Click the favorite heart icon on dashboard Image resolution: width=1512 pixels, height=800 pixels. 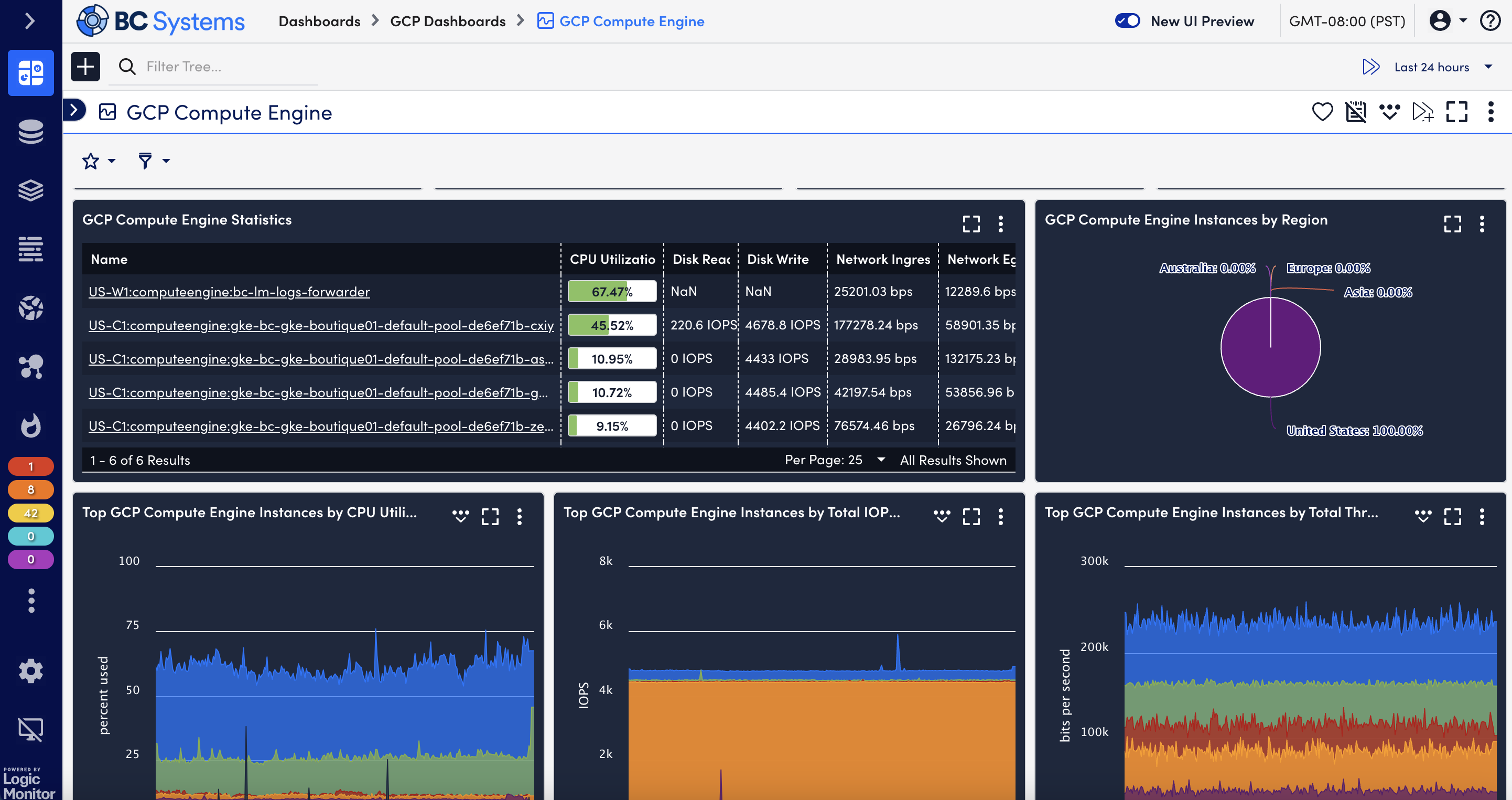point(1322,112)
